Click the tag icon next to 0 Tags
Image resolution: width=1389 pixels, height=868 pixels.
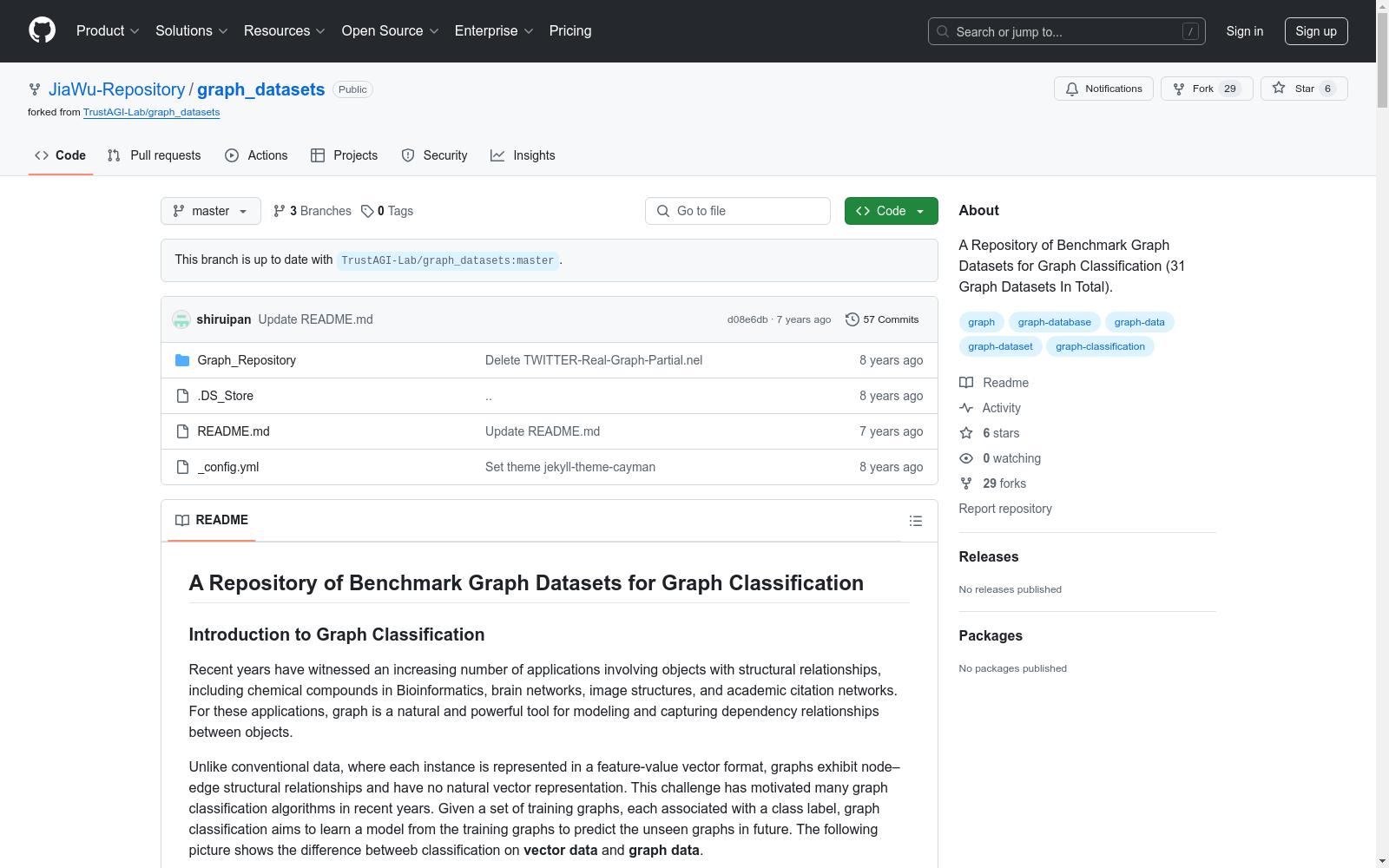pyautogui.click(x=367, y=211)
